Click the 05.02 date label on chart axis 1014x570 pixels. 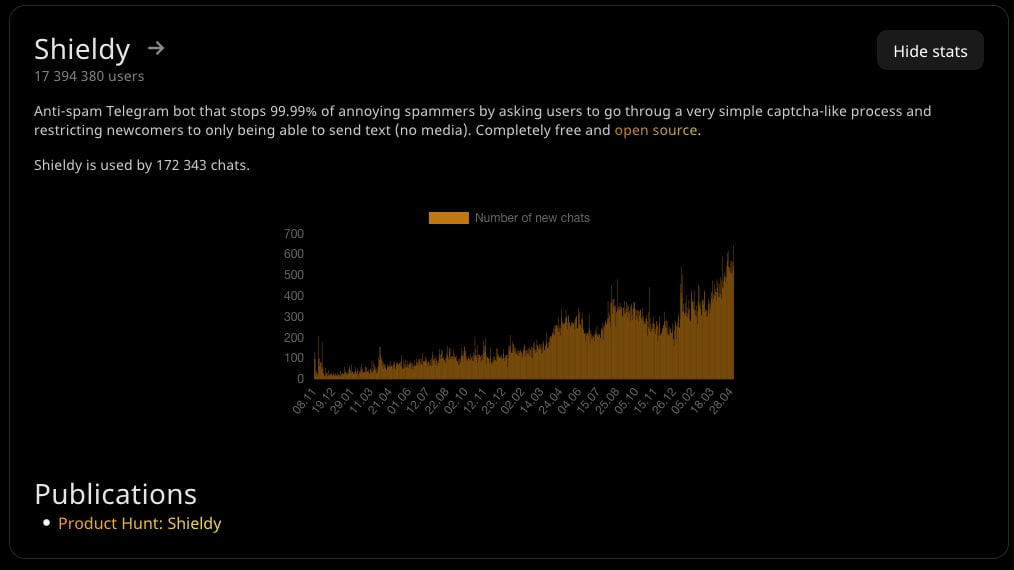pos(683,401)
